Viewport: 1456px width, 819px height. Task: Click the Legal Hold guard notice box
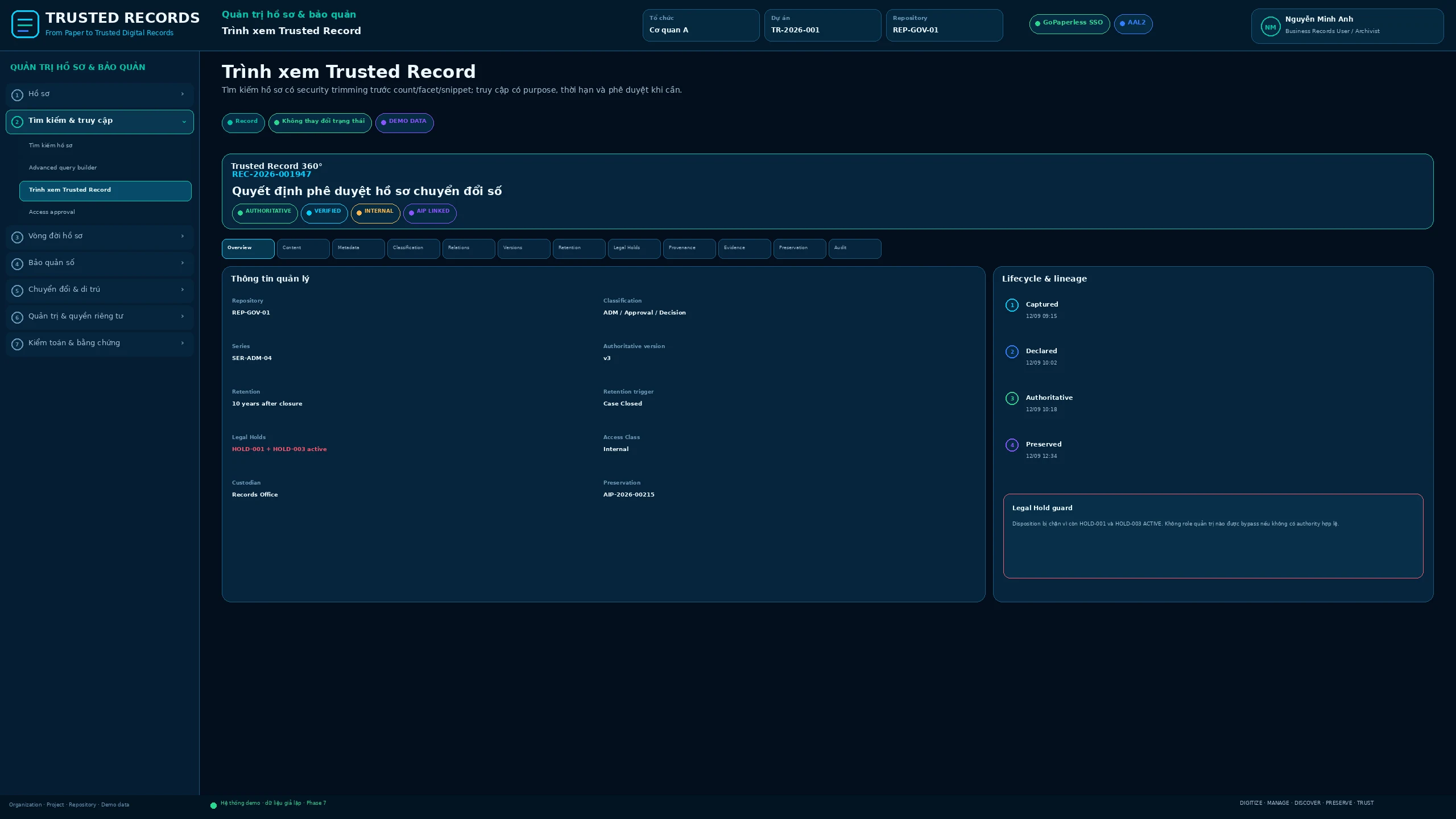coord(1213,536)
